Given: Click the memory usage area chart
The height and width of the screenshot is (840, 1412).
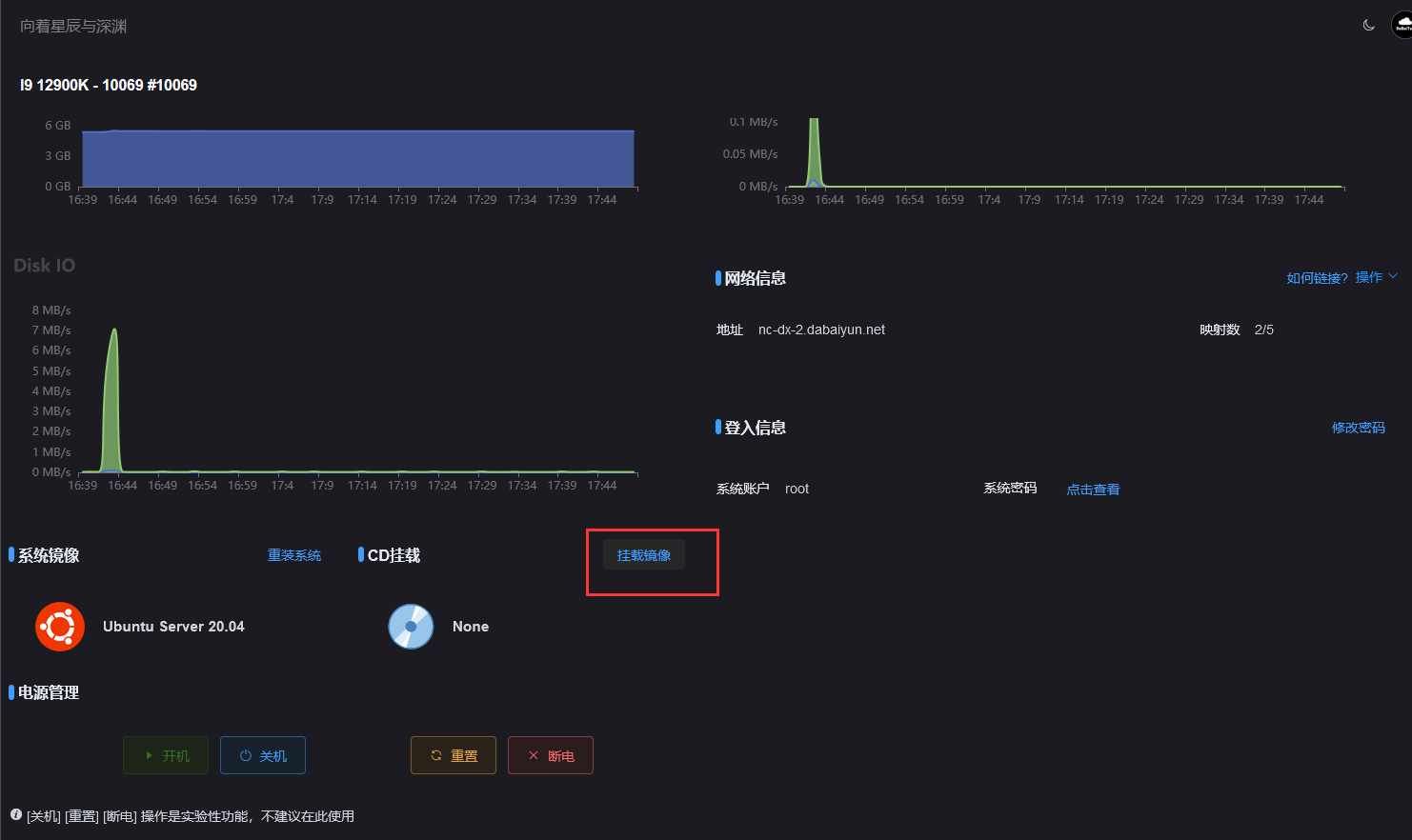Looking at the screenshot, I should click(358, 158).
